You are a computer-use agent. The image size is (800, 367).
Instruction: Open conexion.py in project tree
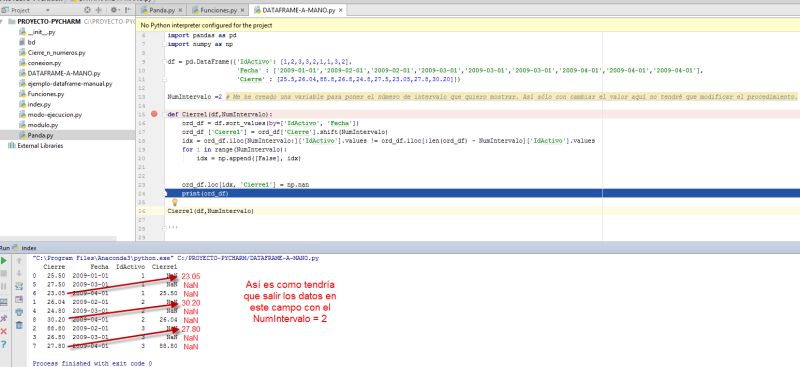click(x=40, y=63)
